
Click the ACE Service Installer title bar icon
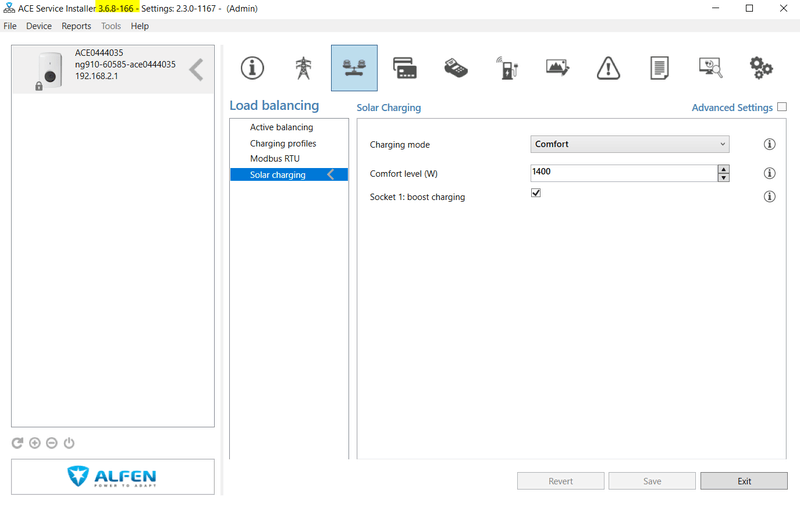pos(9,8)
